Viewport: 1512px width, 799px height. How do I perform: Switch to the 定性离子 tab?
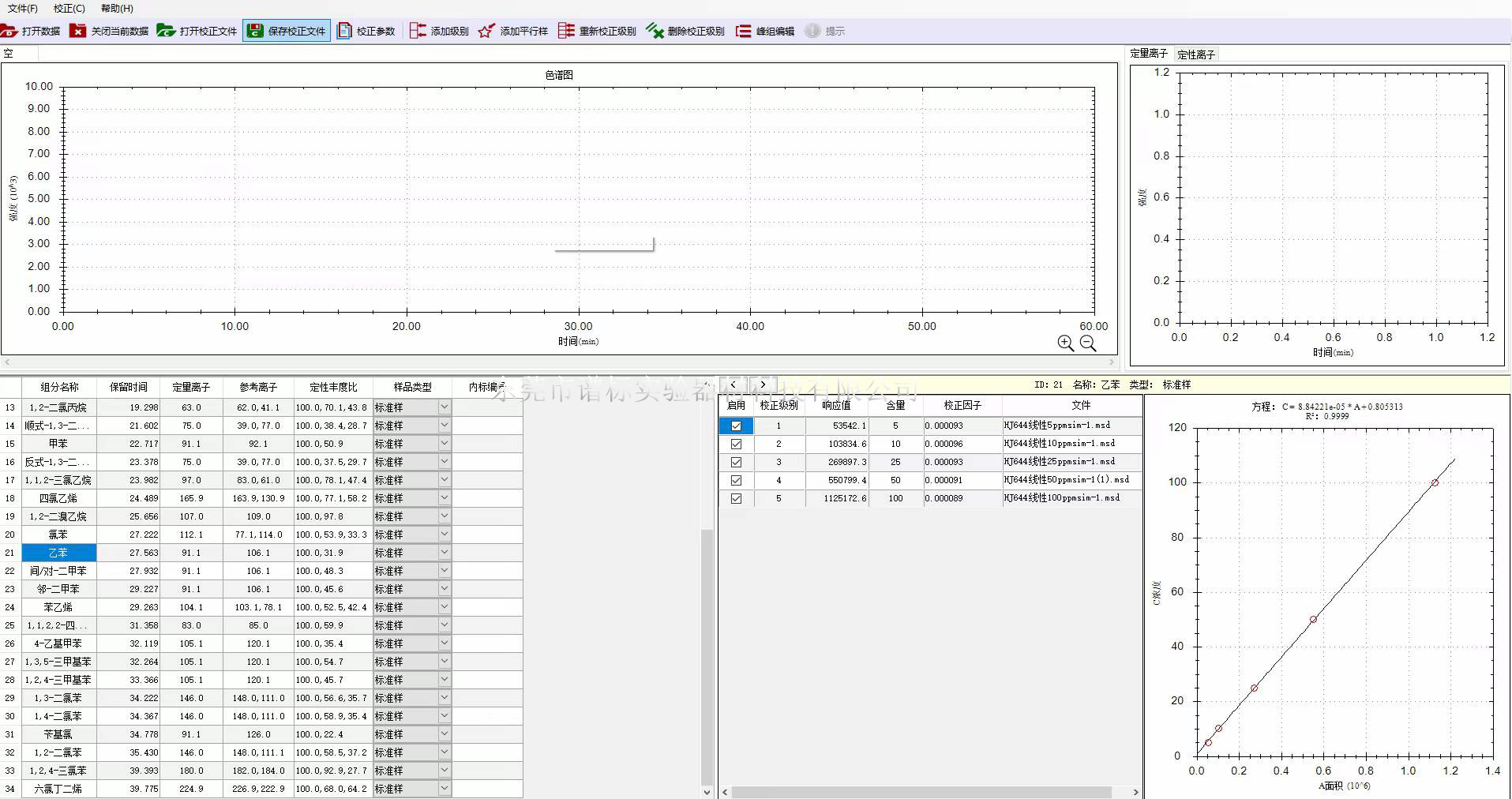pos(1195,54)
